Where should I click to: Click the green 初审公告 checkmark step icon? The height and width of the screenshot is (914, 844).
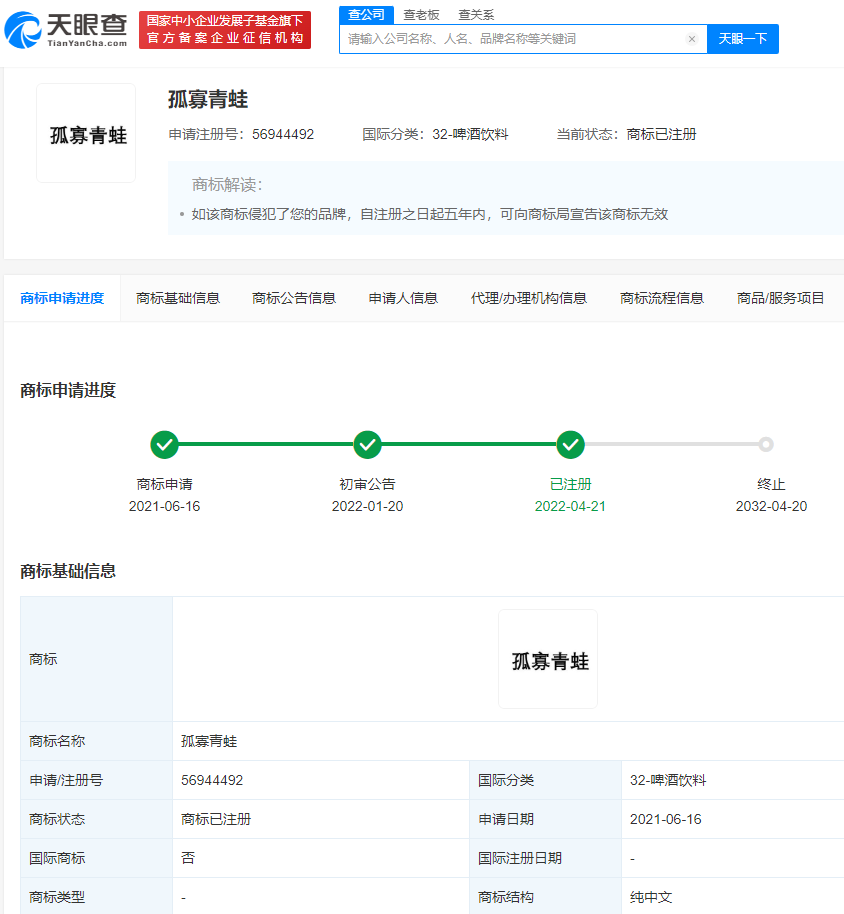click(x=367, y=444)
